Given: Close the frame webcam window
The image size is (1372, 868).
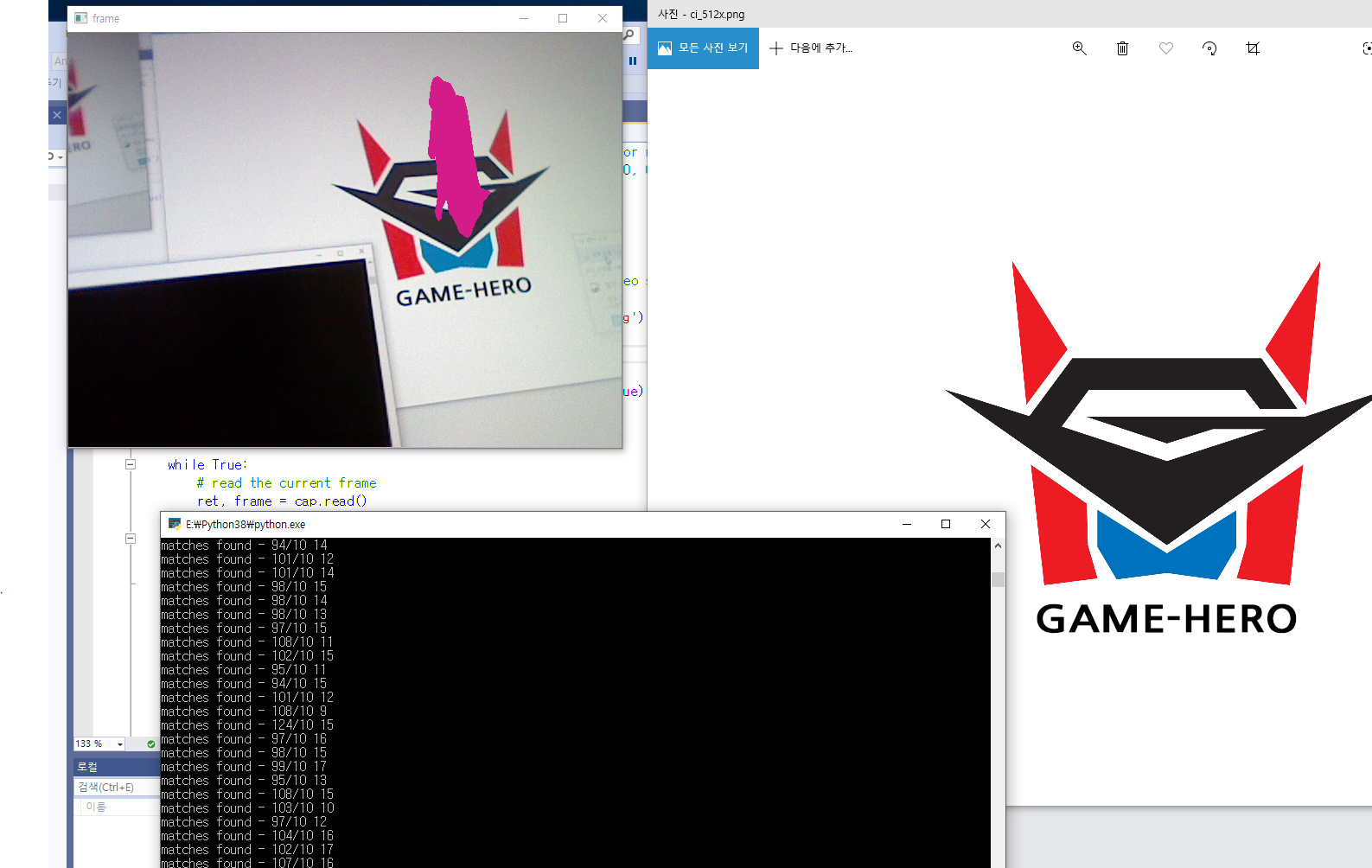Looking at the screenshot, I should pos(603,18).
